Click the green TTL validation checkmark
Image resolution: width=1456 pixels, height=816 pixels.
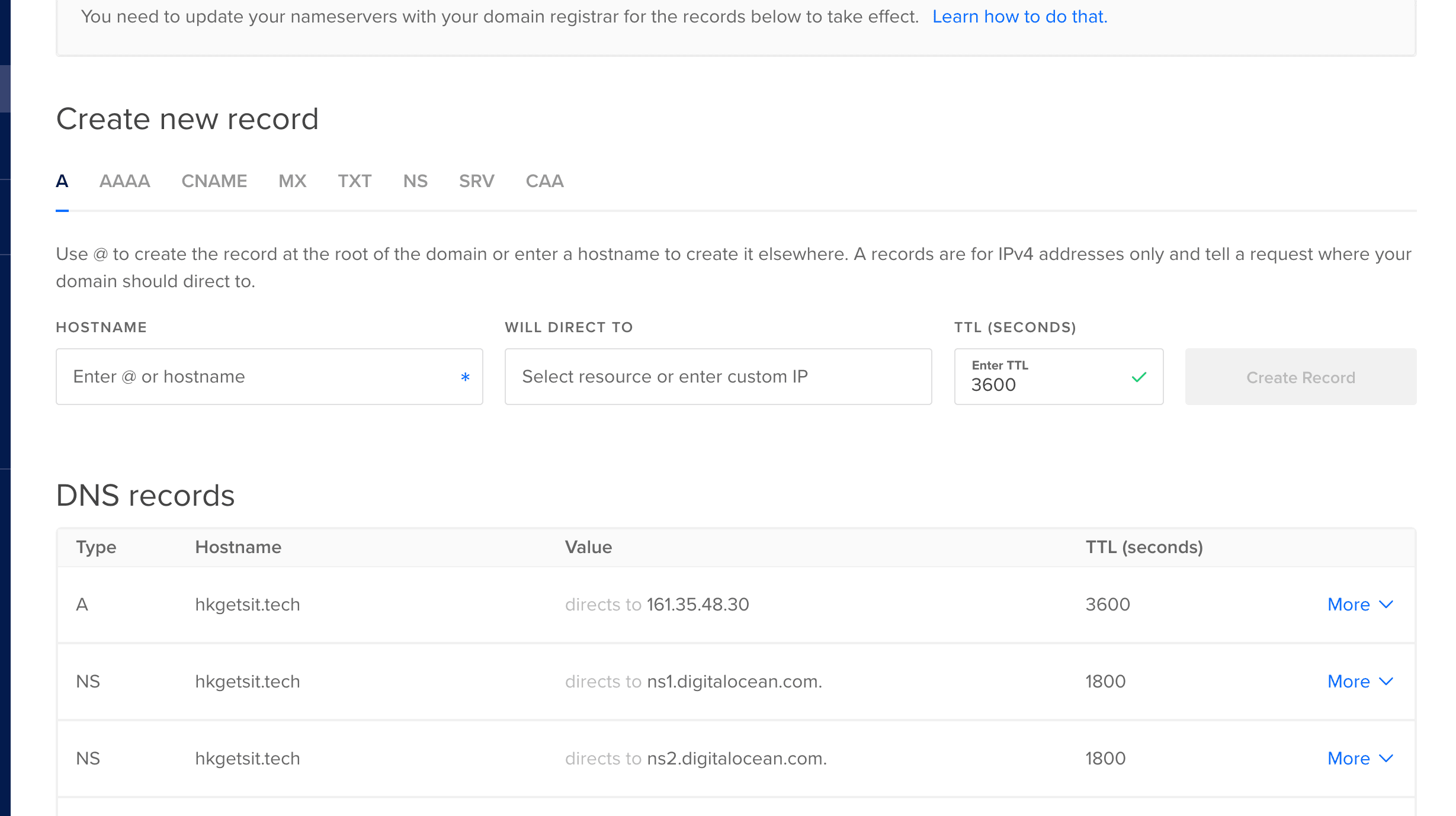tap(1139, 377)
